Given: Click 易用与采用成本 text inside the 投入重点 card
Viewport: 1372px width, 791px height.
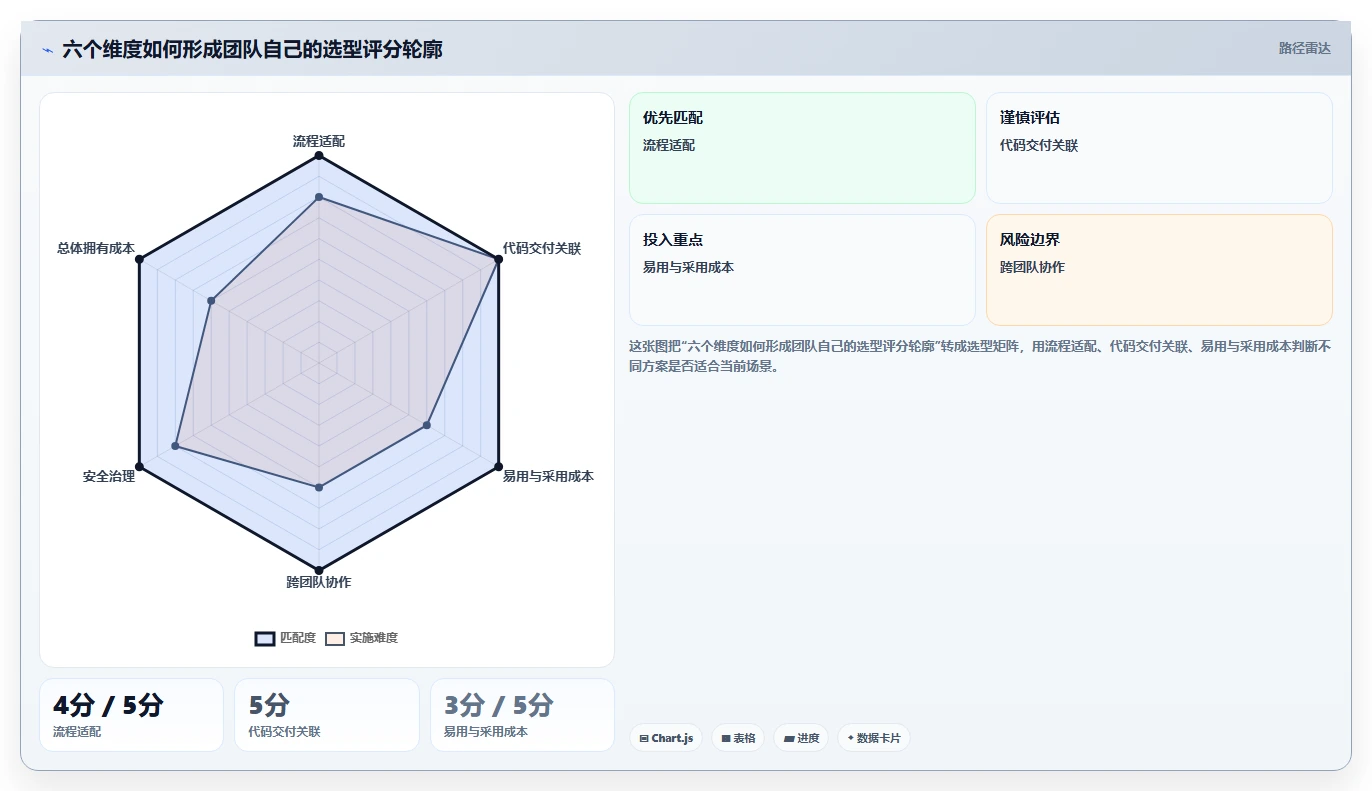Looking at the screenshot, I should pyautogui.click(x=688, y=267).
